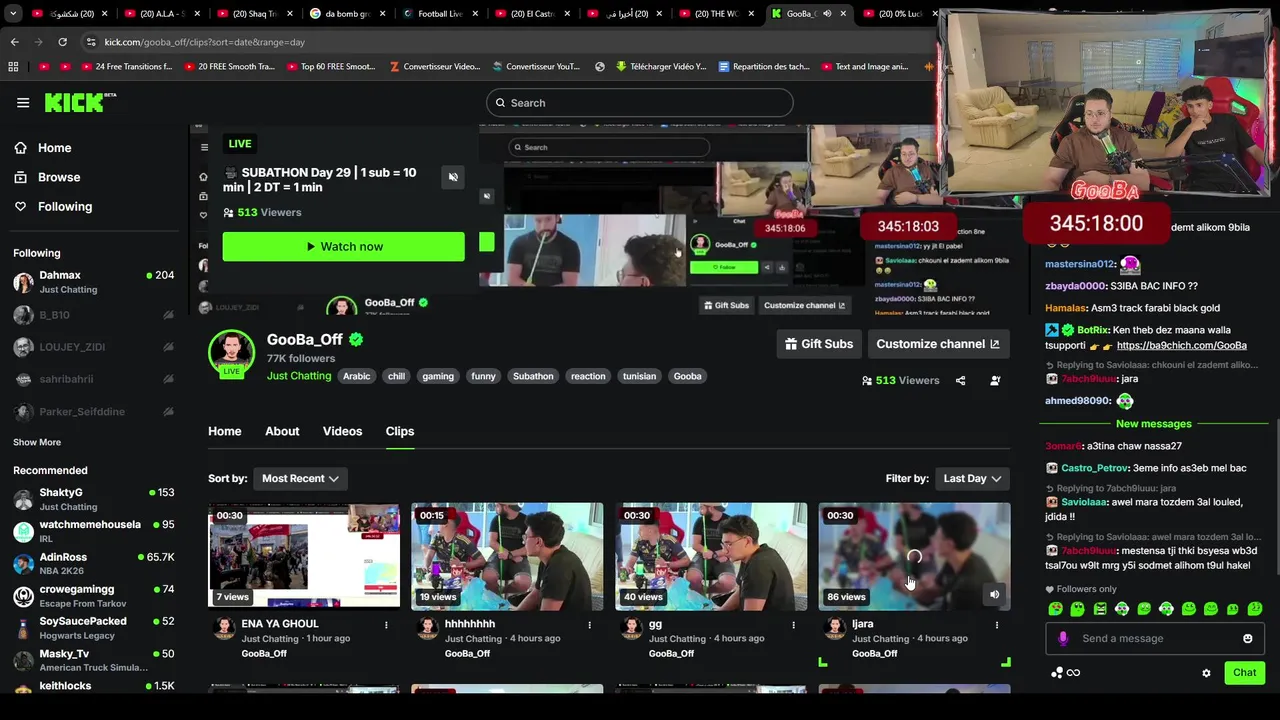Click the GooBa_Off verified badge
1280x720 pixels.
point(356,340)
